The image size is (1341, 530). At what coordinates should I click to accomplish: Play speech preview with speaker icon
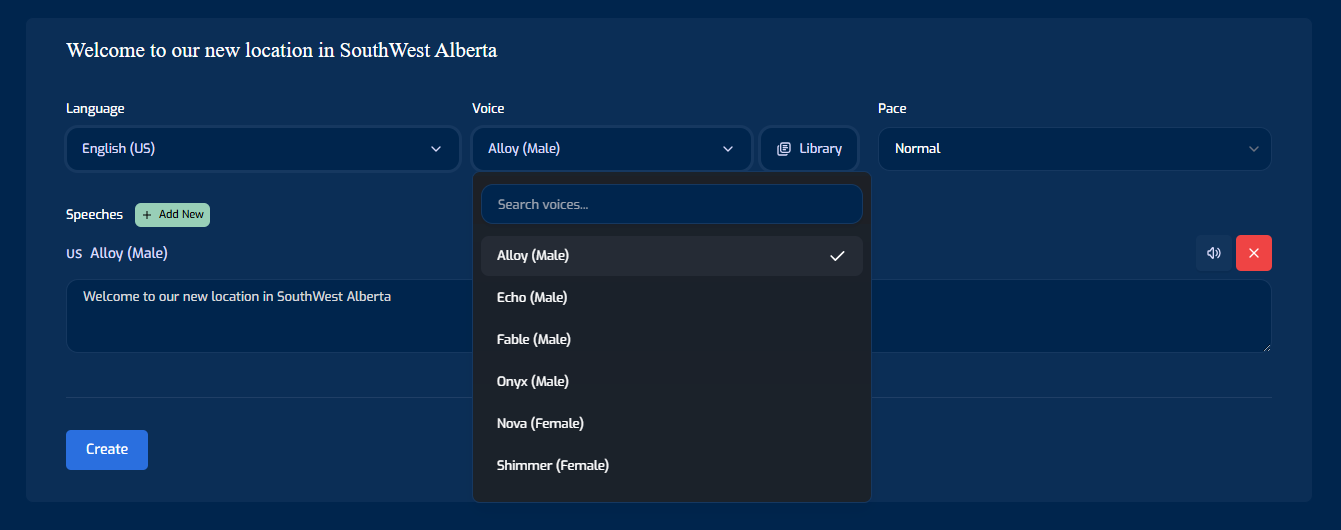(x=1214, y=253)
